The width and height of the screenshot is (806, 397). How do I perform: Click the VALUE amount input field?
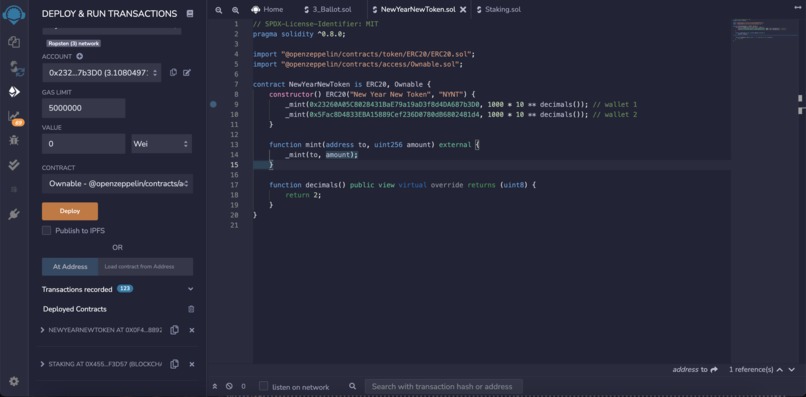[84, 144]
